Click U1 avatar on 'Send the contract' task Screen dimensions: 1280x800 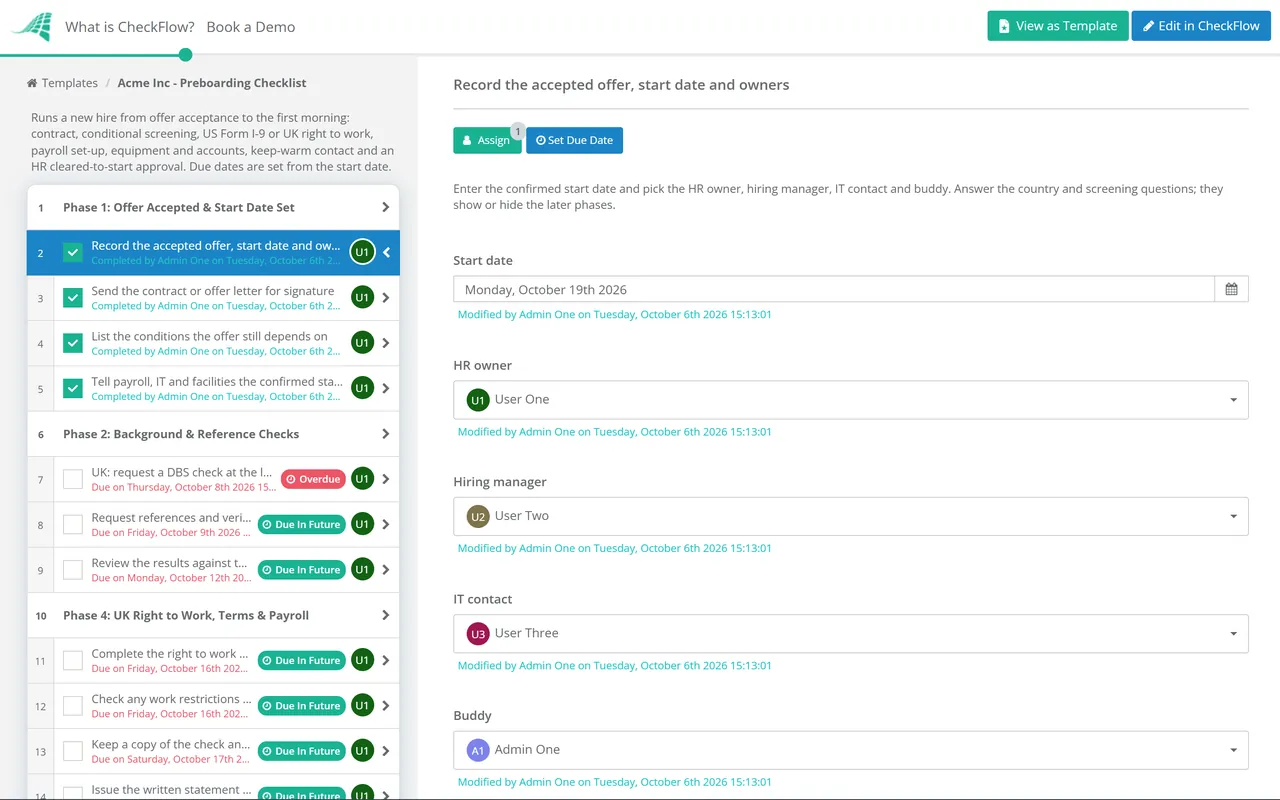(362, 297)
